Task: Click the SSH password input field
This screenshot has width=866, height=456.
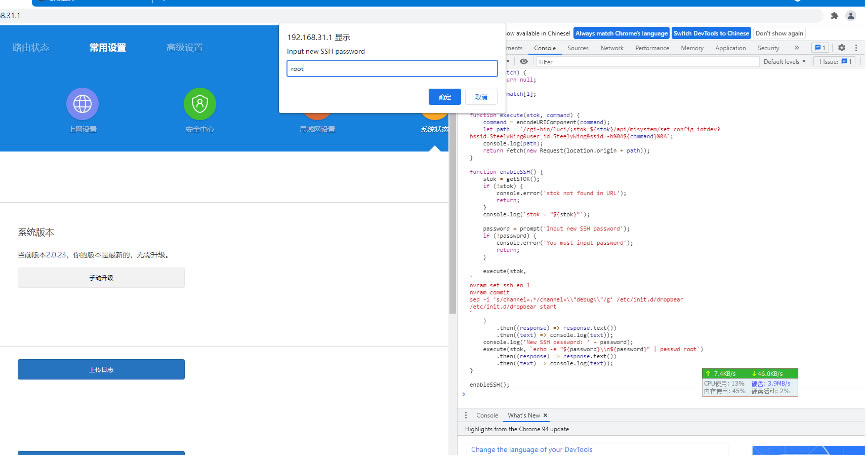Action: [x=391, y=69]
